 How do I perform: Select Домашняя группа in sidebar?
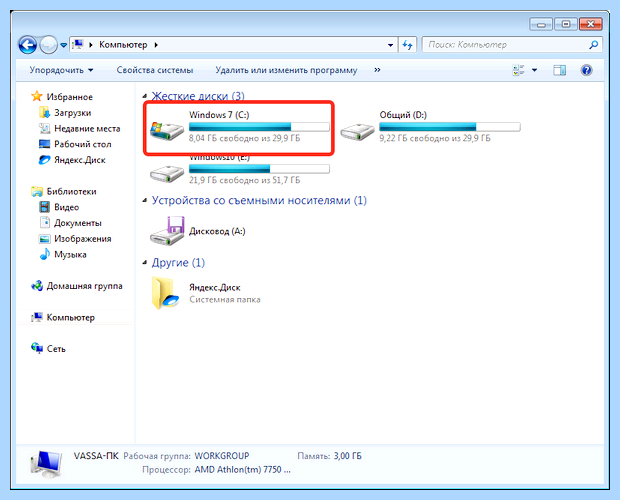pyautogui.click(x=85, y=286)
